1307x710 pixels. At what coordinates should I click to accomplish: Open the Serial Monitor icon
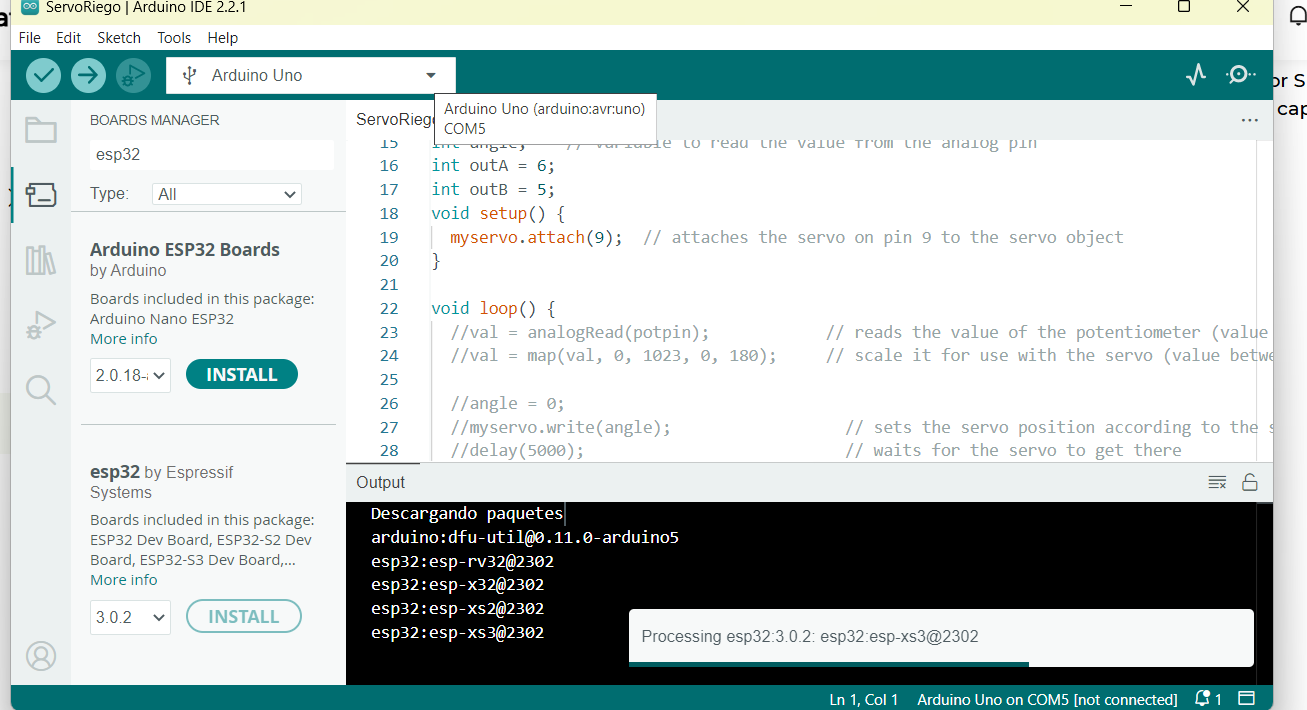click(x=1240, y=75)
